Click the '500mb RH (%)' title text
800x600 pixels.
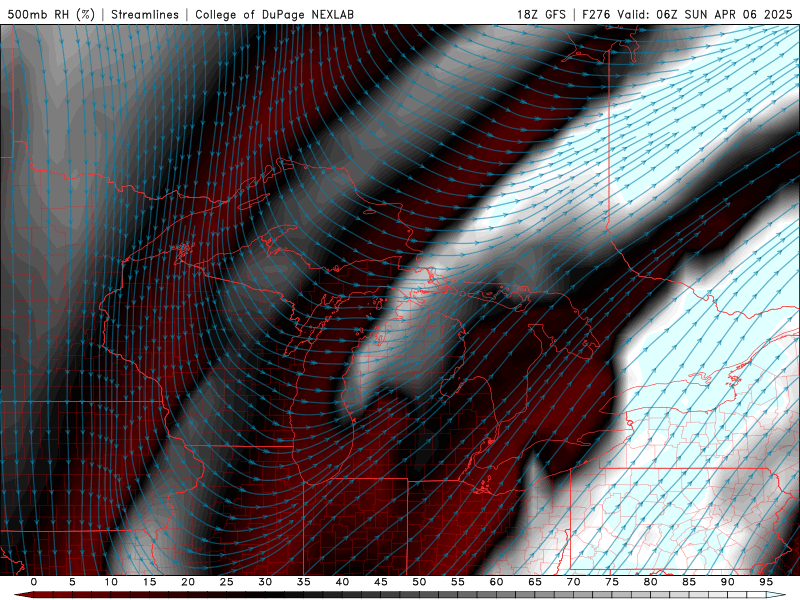[x=51, y=14]
